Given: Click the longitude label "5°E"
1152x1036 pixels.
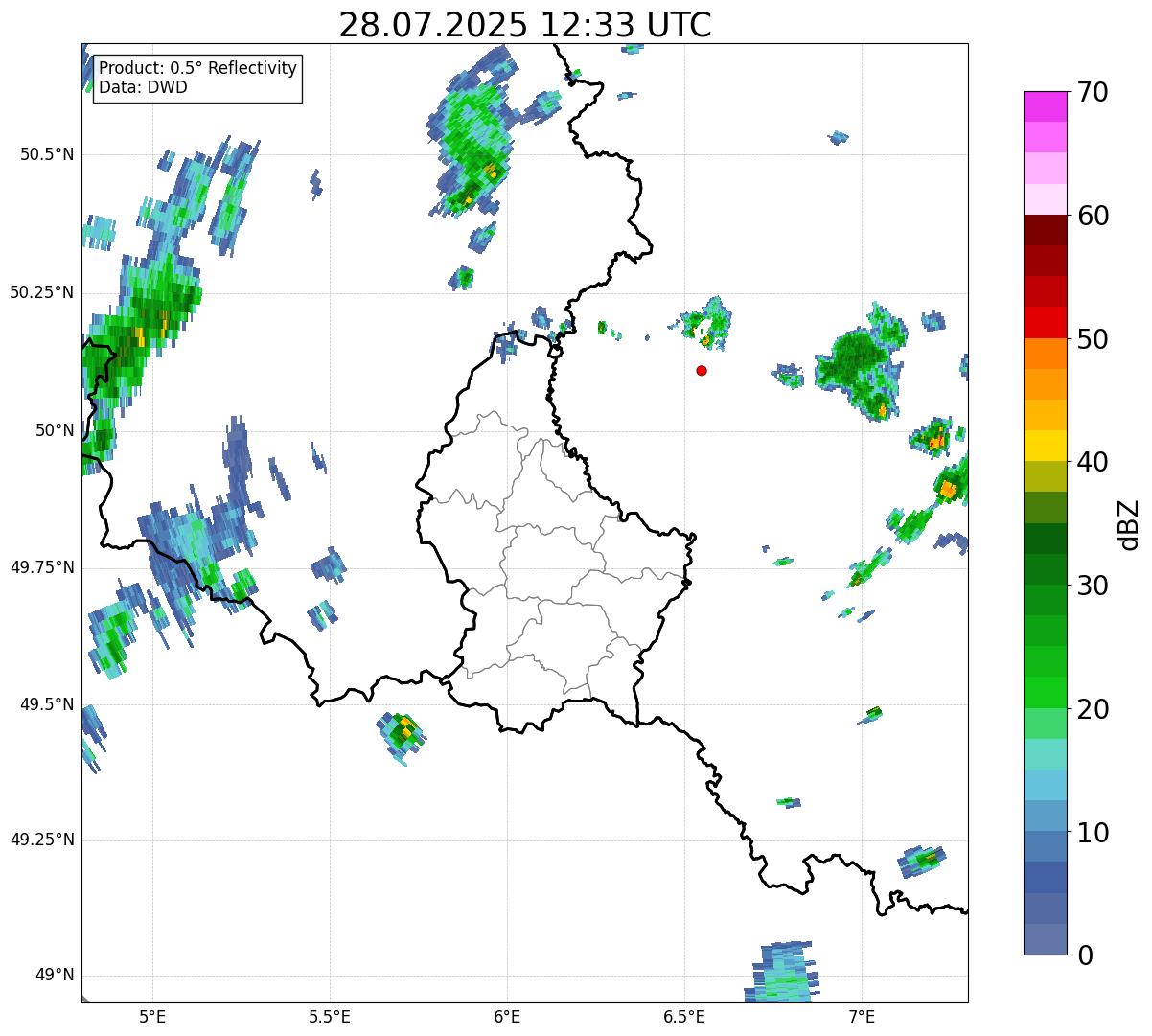Looking at the screenshot, I should [152, 1016].
